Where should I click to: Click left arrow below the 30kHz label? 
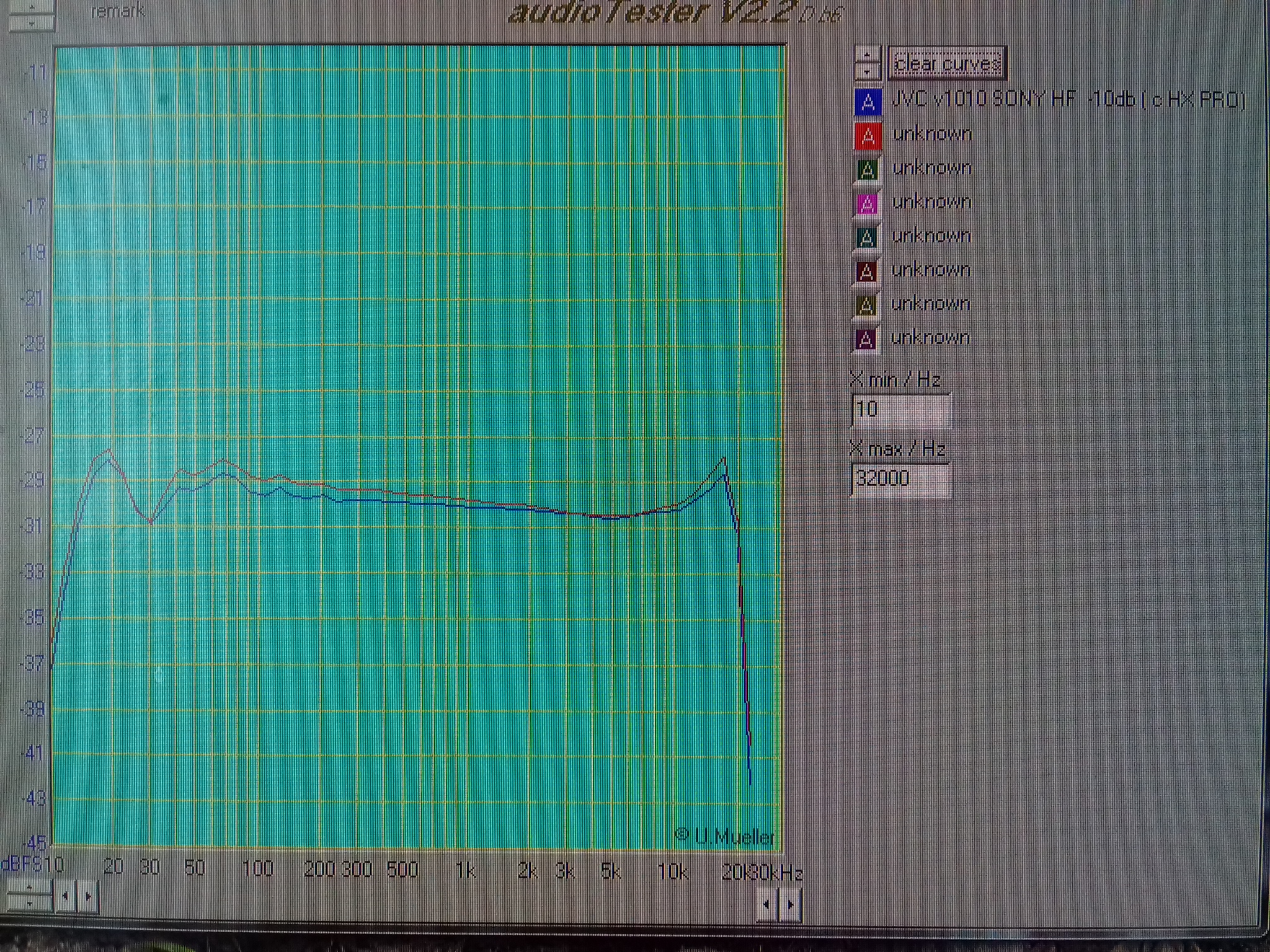click(x=767, y=904)
